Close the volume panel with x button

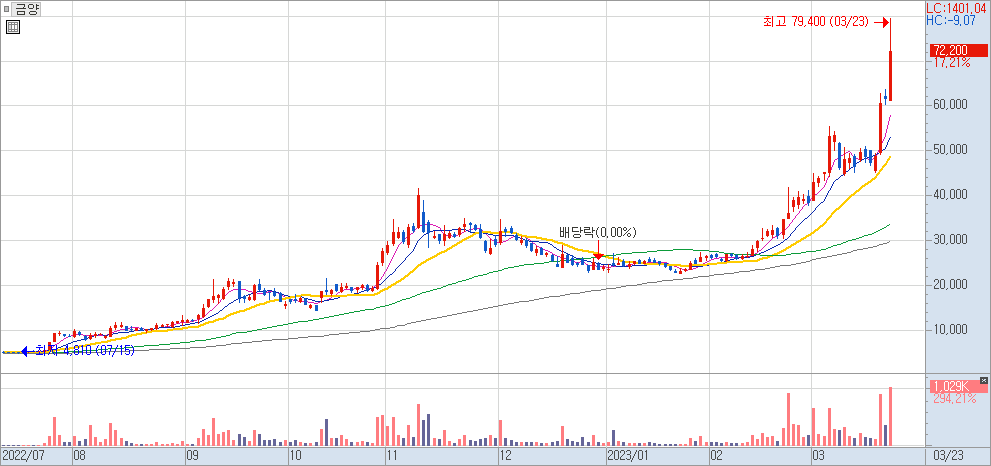click(983, 380)
